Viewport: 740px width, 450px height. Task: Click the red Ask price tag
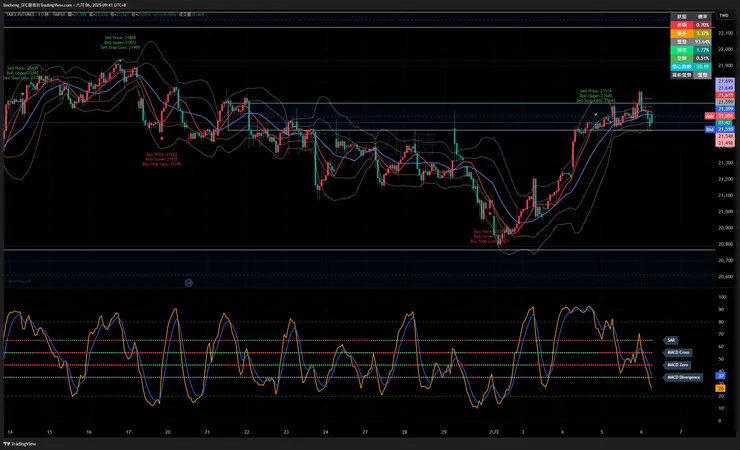coord(709,116)
